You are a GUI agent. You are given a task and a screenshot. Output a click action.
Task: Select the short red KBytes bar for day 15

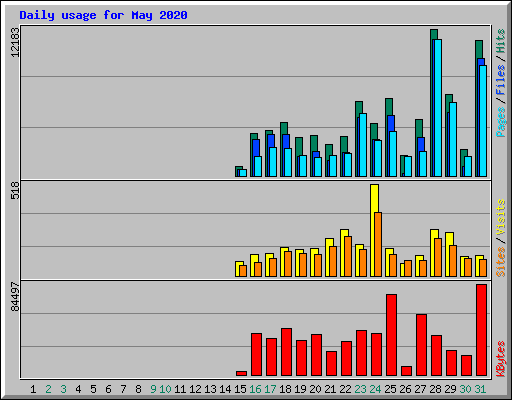click(241, 373)
